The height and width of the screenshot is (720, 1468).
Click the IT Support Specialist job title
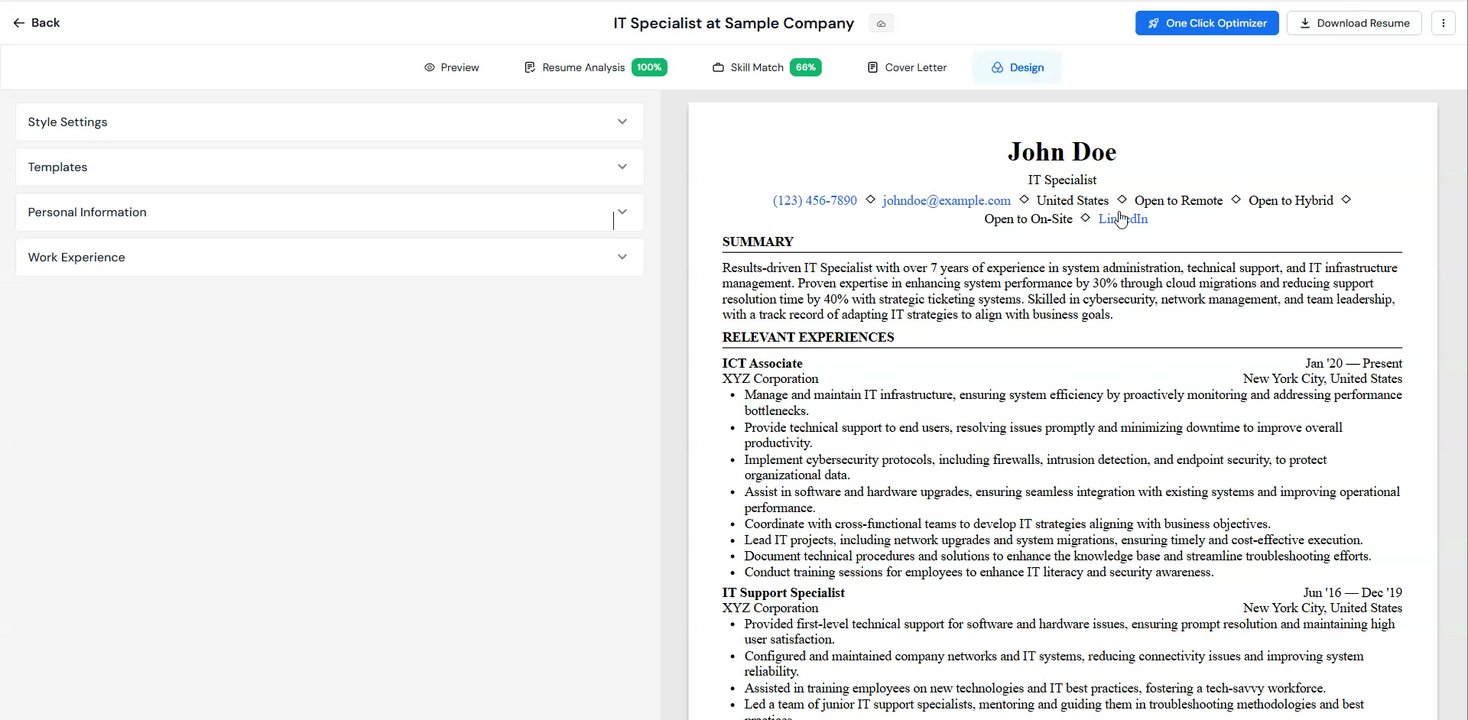(783, 593)
